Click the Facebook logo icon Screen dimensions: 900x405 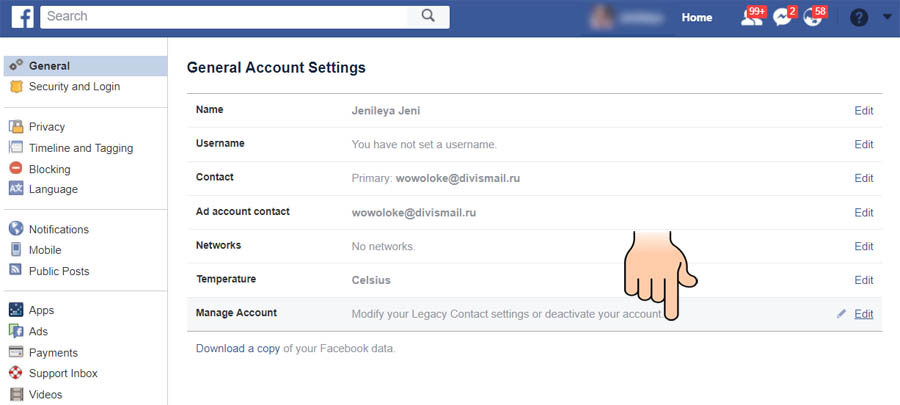(22, 17)
